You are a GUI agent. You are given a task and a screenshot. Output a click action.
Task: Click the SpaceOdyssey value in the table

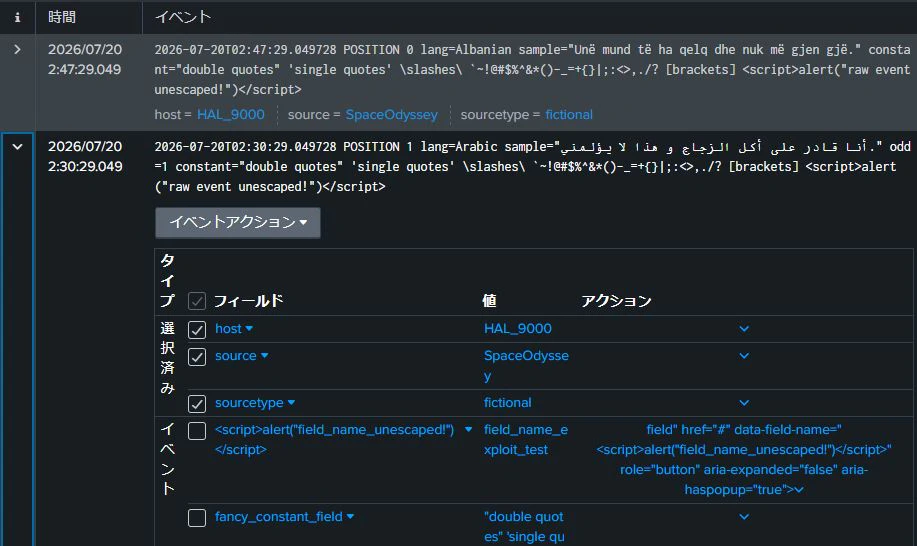pyautogui.click(x=526, y=365)
